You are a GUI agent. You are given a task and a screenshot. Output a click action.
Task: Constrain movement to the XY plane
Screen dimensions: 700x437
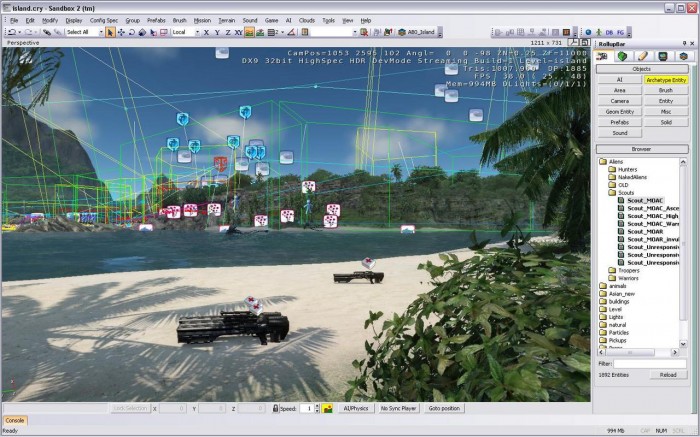(238, 32)
